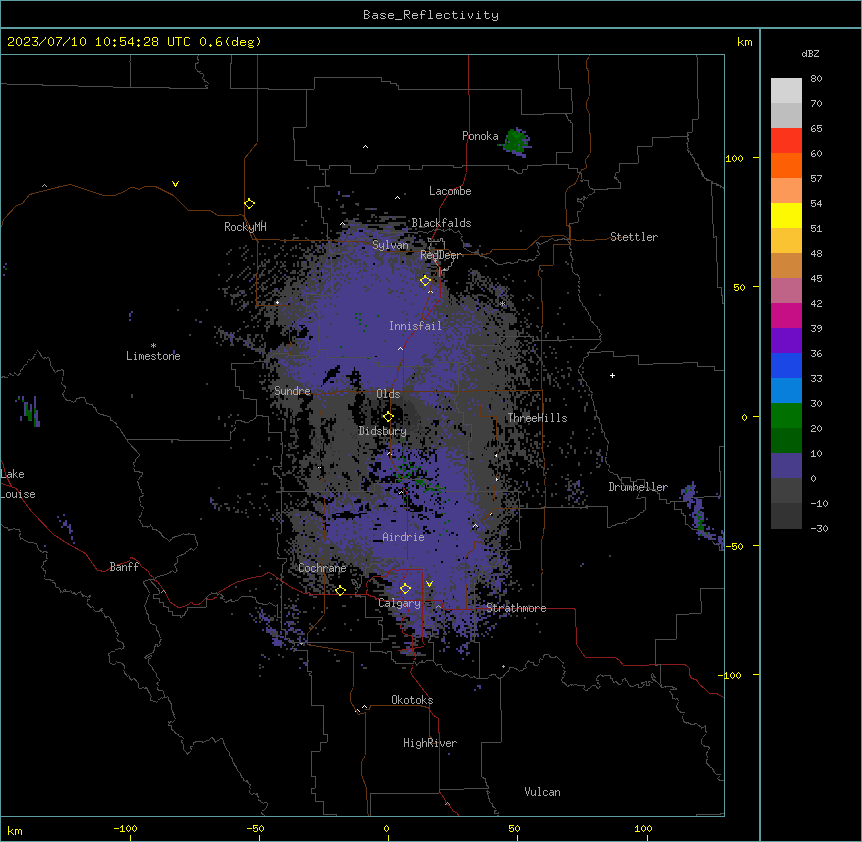Click the Lacombe city label
This screenshot has width=862, height=842.
tap(450, 191)
